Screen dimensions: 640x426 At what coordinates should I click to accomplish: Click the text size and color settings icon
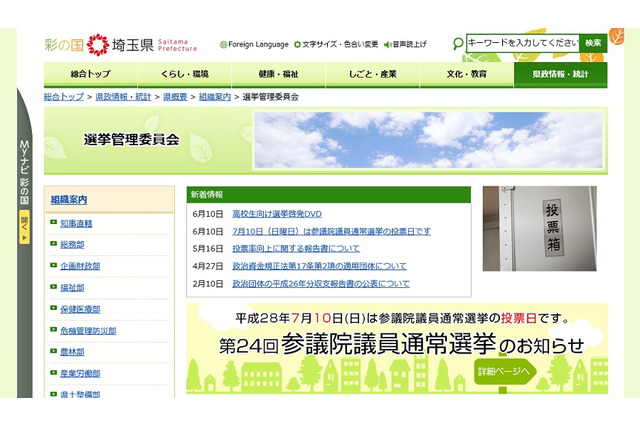click(298, 45)
